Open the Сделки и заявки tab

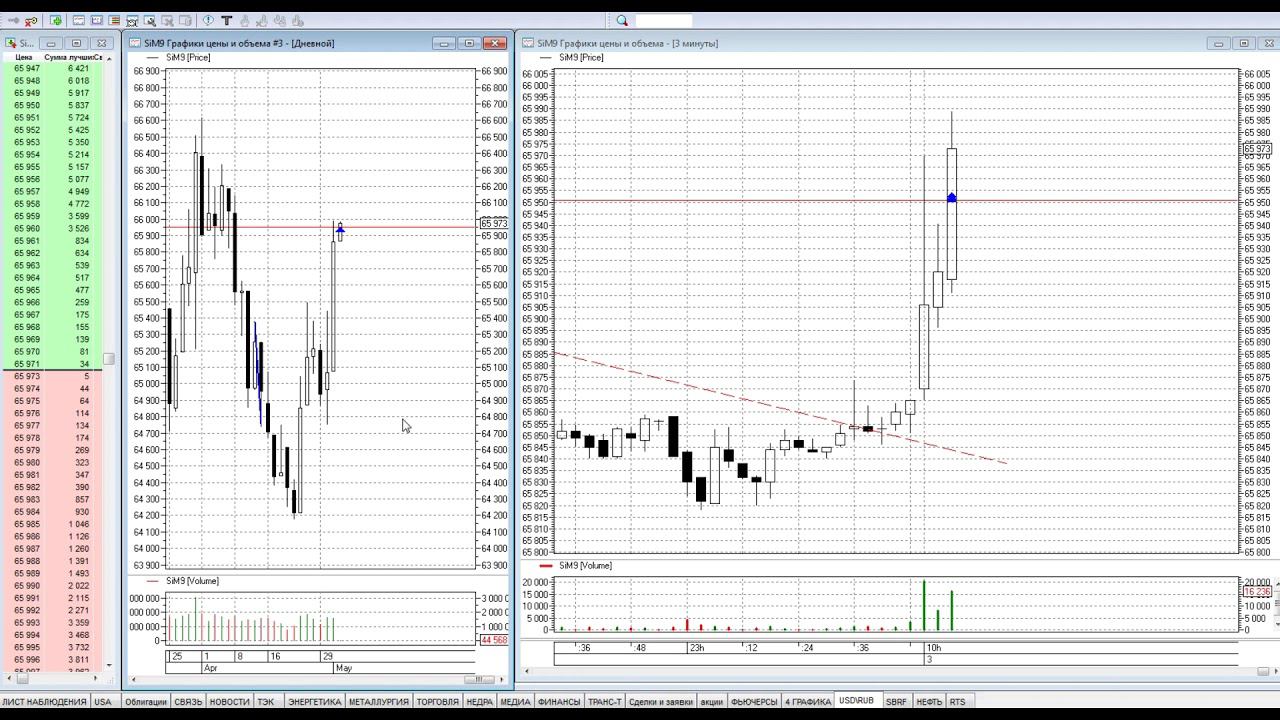(661, 702)
